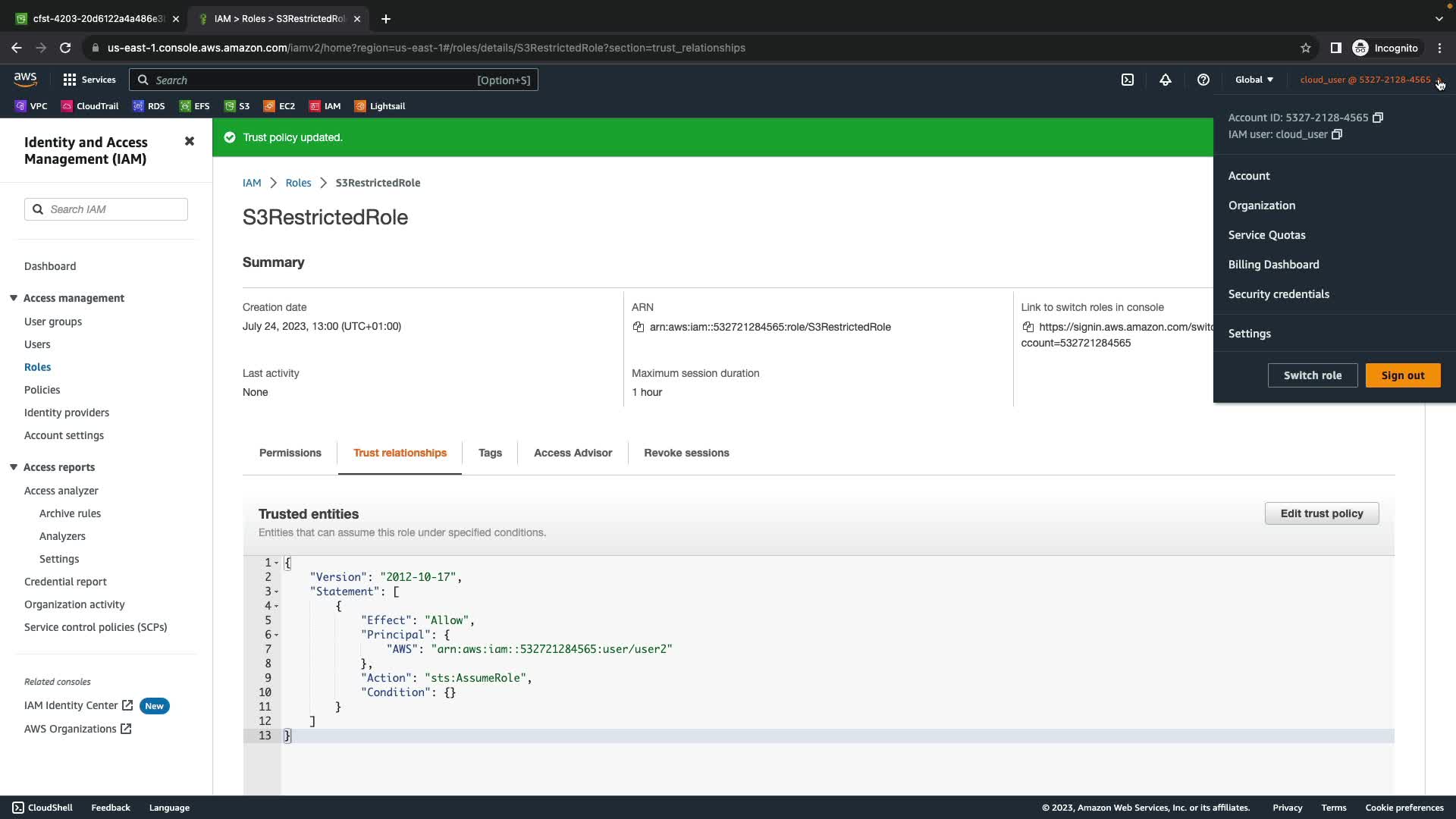Open the notifications bell icon
The image size is (1456, 819).
tap(1166, 80)
